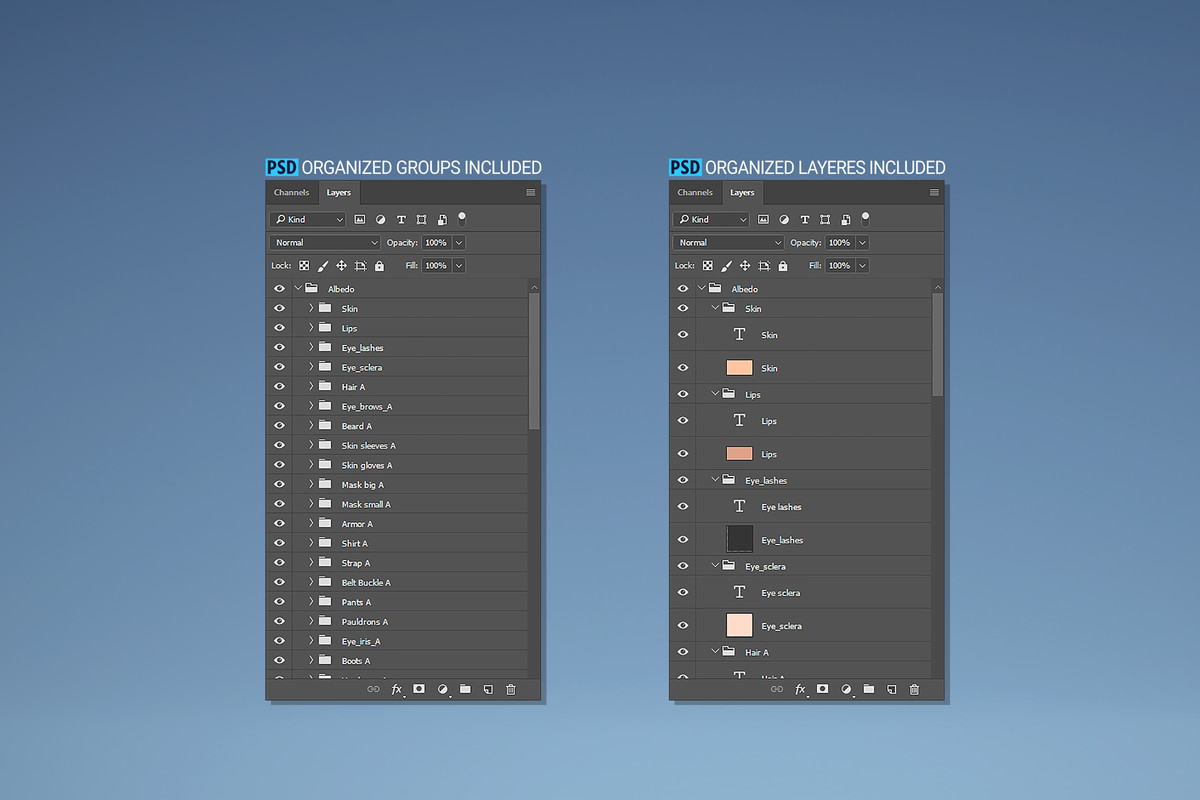This screenshot has height=800, width=1200.
Task: Turn off layer filtering in left panel
Action: point(462,216)
